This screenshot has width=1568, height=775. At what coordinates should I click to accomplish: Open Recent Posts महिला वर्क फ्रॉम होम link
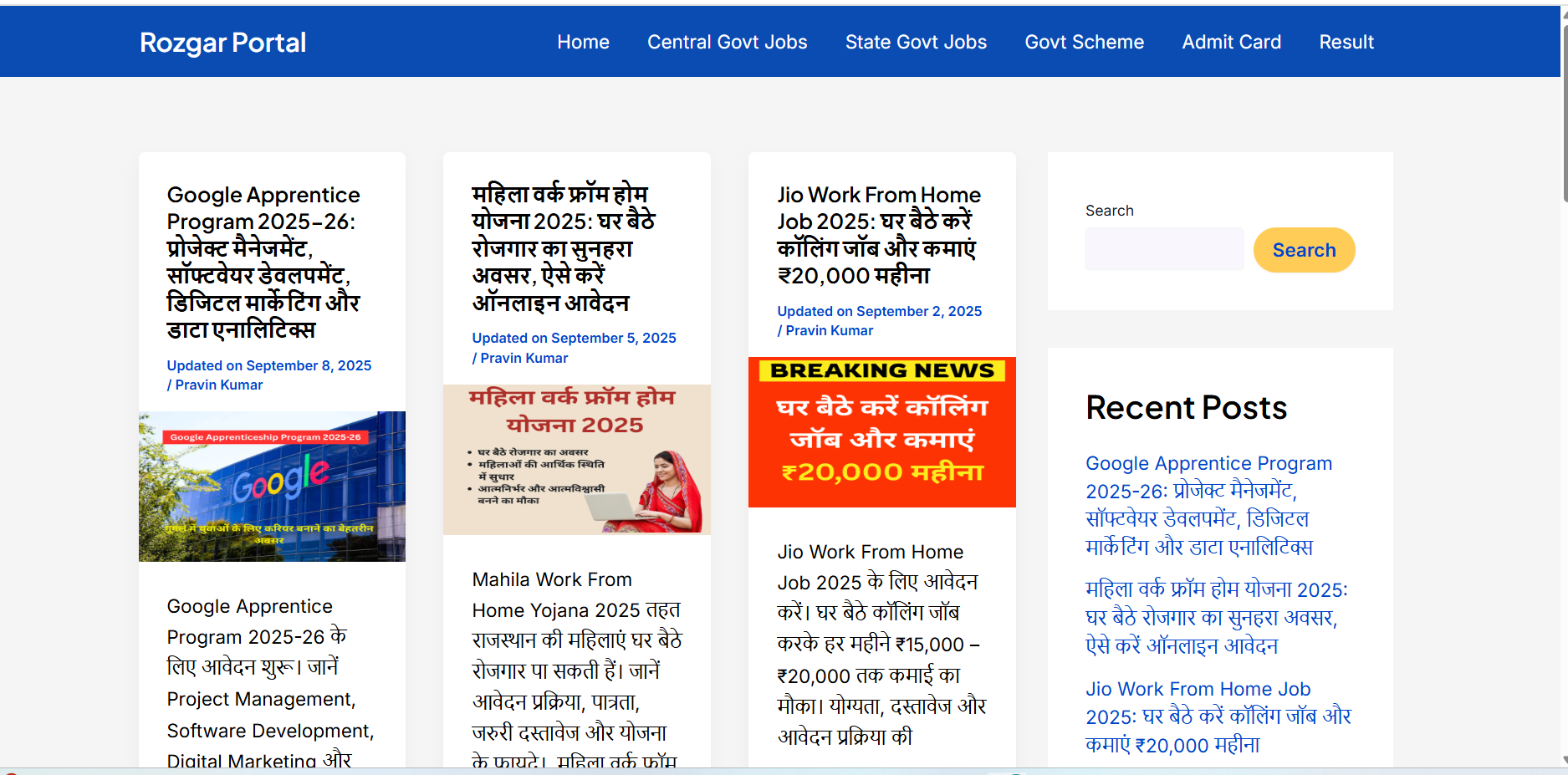(1217, 618)
